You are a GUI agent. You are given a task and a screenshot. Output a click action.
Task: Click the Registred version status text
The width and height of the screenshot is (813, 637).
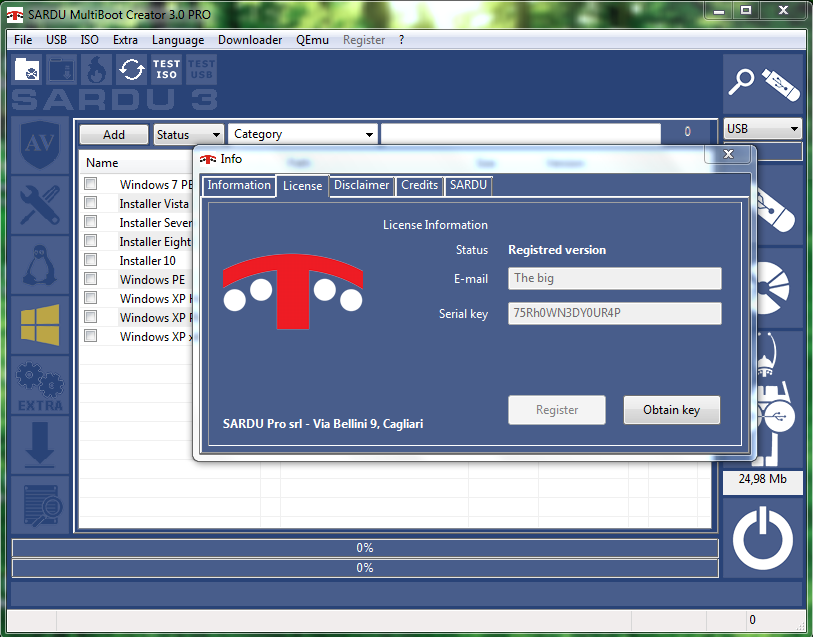pos(557,250)
